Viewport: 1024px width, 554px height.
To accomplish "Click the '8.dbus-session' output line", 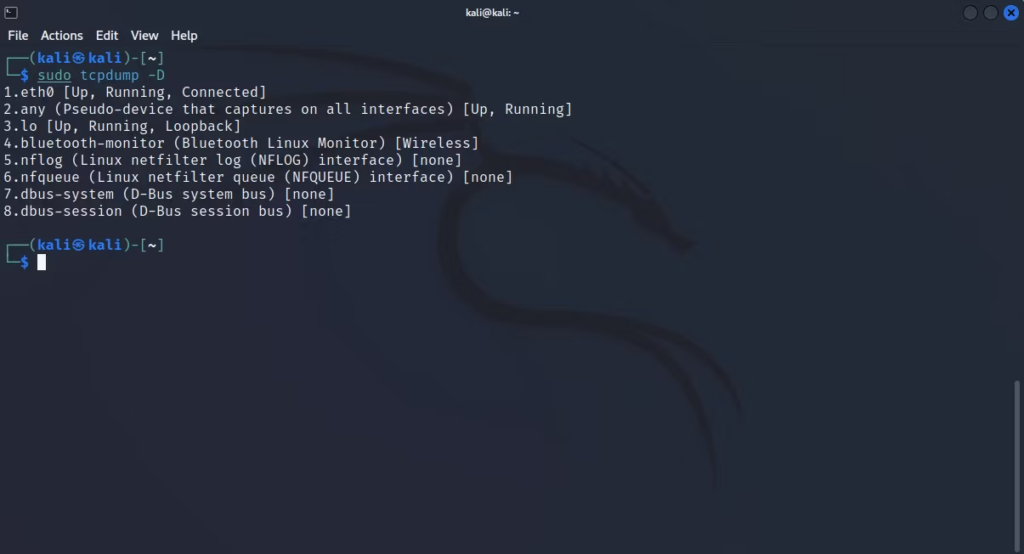I will (178, 211).
